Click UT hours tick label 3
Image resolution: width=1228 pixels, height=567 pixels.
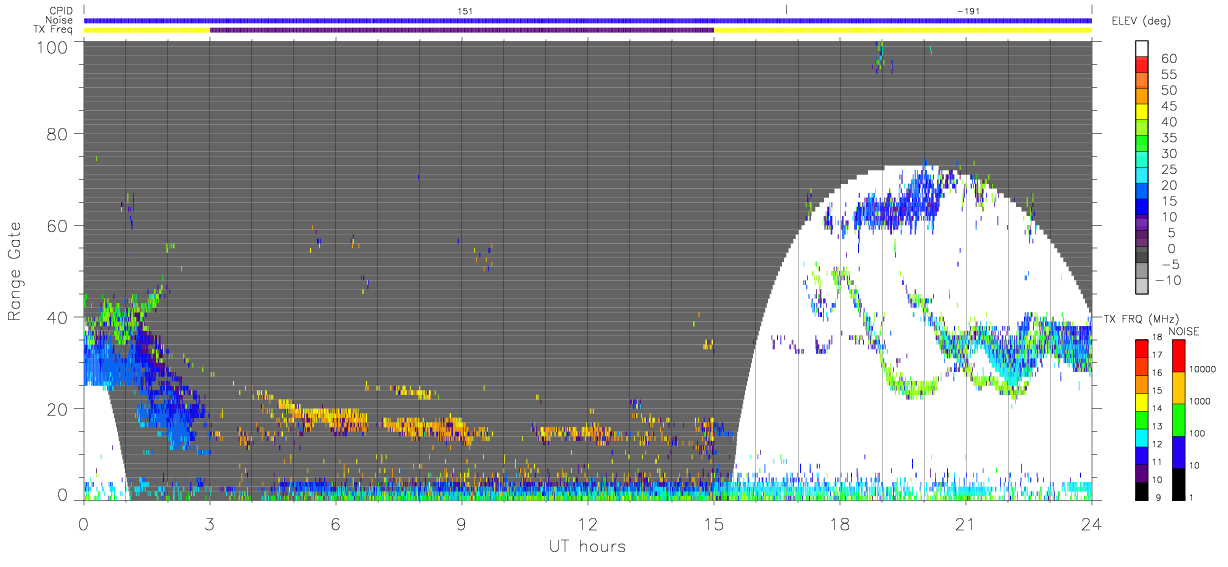pos(209,524)
